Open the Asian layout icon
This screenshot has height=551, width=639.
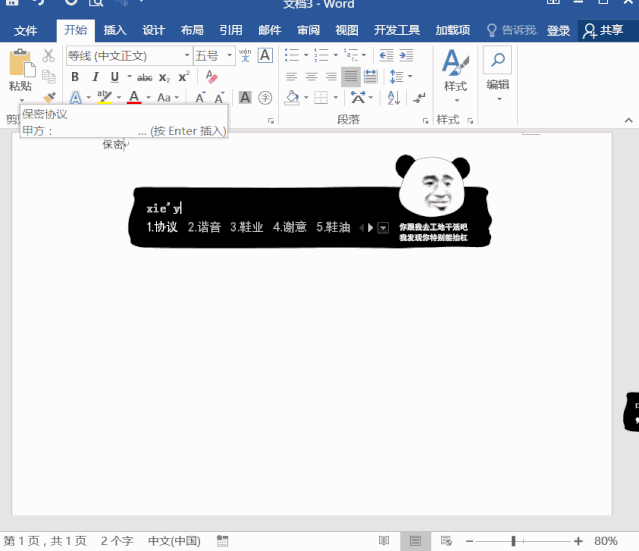(x=358, y=98)
